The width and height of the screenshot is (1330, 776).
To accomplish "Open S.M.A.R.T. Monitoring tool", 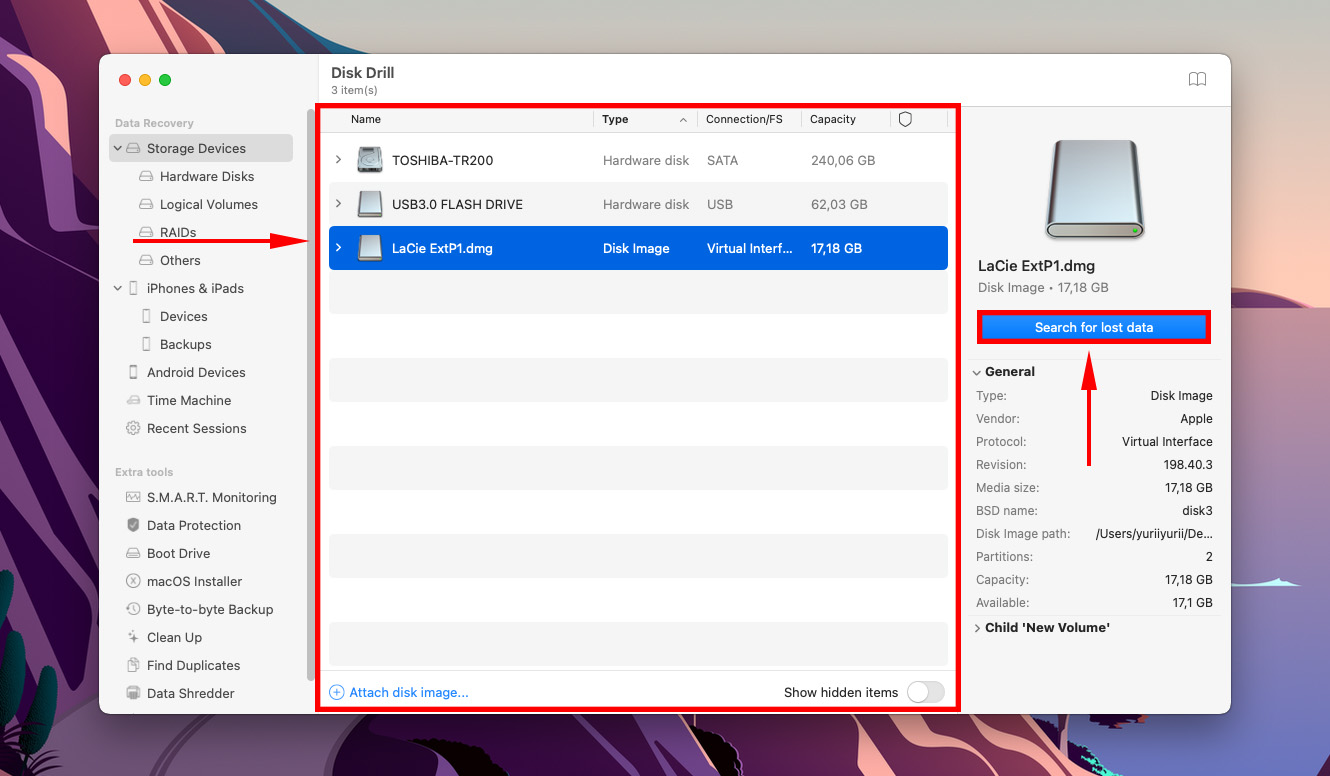I will (212, 497).
